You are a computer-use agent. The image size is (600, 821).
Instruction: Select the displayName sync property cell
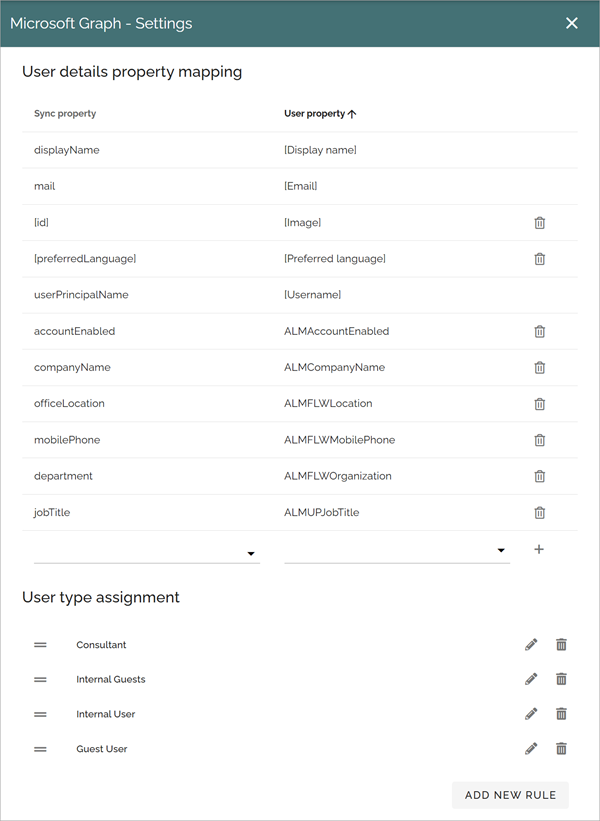coord(66,150)
